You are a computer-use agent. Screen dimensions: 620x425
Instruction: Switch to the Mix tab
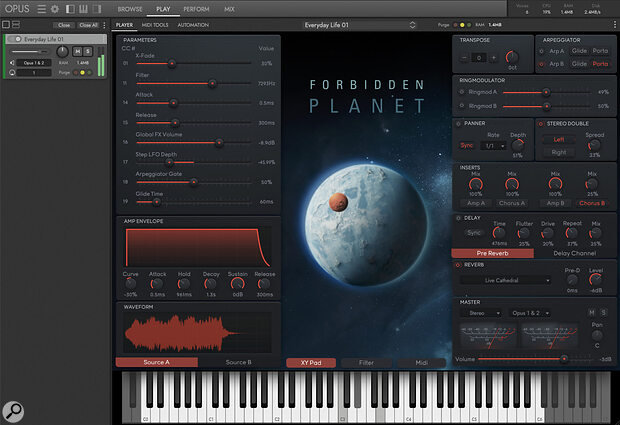point(229,9)
